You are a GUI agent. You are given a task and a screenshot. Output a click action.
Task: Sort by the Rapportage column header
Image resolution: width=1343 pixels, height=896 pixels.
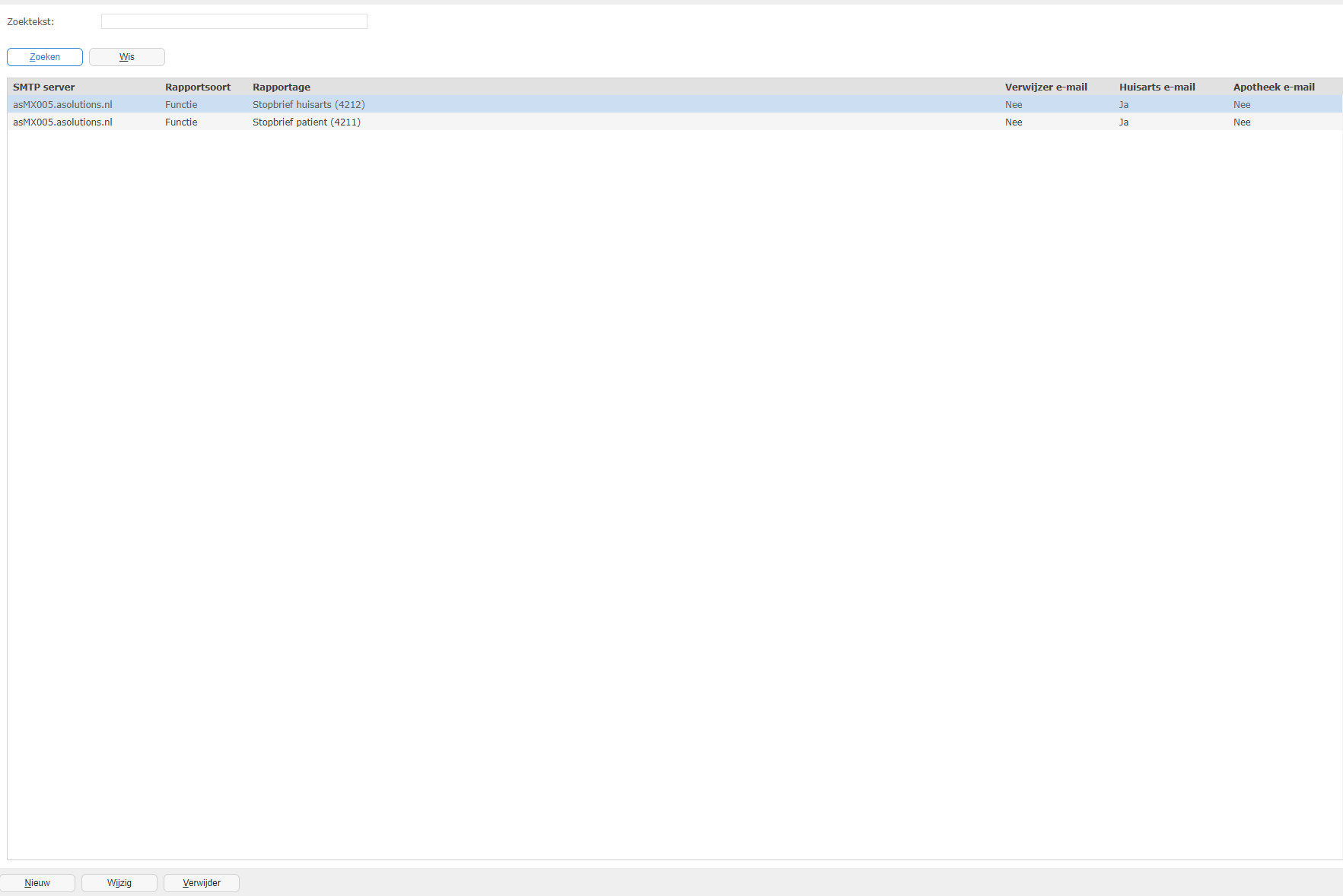click(282, 87)
